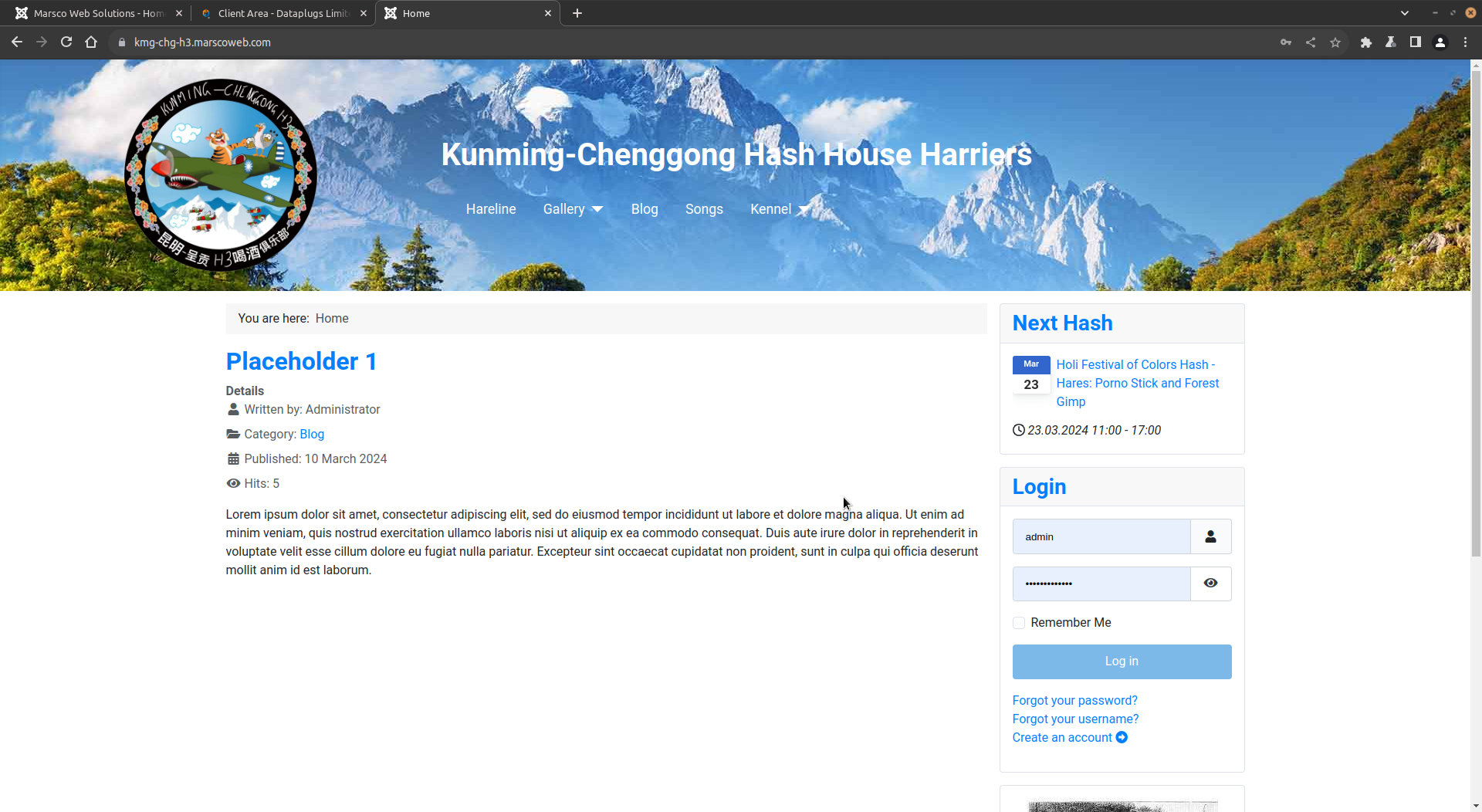Click the Mar 23 date badge

click(1031, 374)
